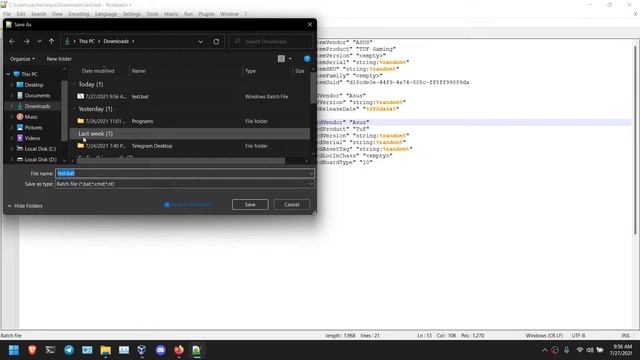
Task: Click the Save button
Action: click(250, 204)
